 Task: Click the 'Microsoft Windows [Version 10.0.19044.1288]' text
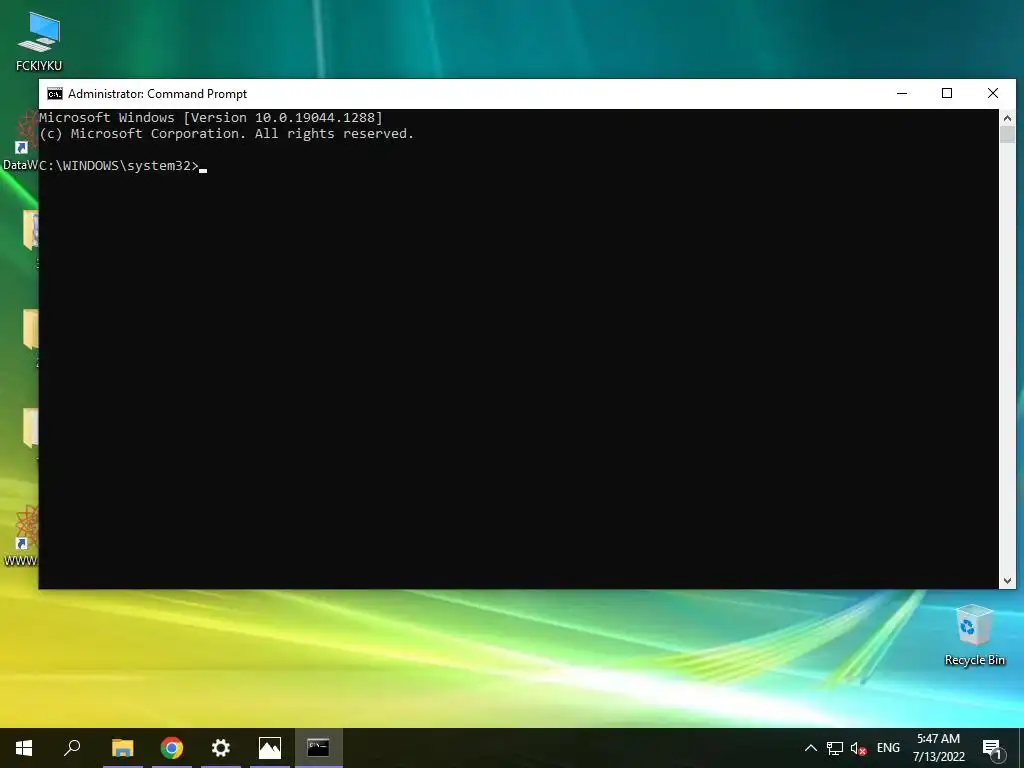[x=211, y=118]
